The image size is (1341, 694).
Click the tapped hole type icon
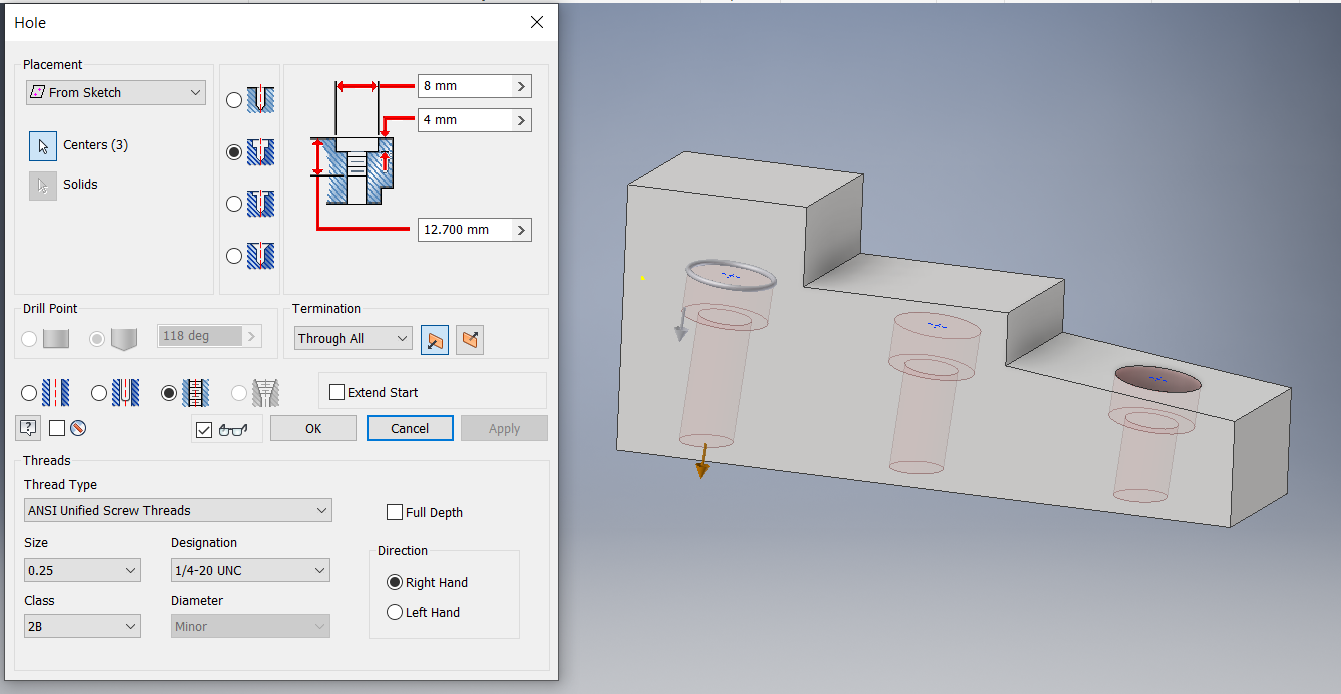(195, 393)
